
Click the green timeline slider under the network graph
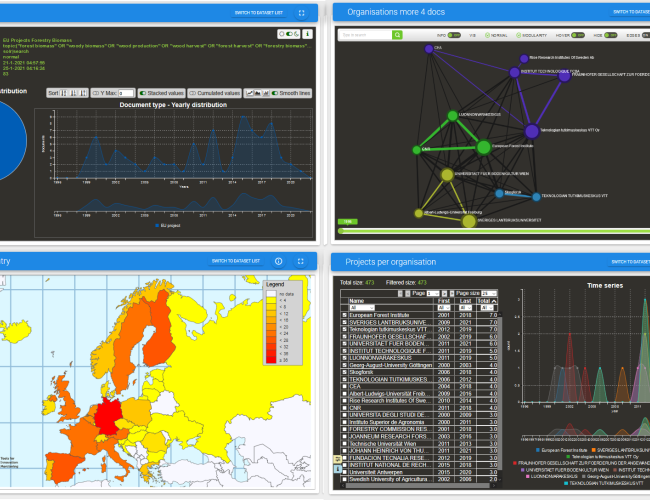493,231
